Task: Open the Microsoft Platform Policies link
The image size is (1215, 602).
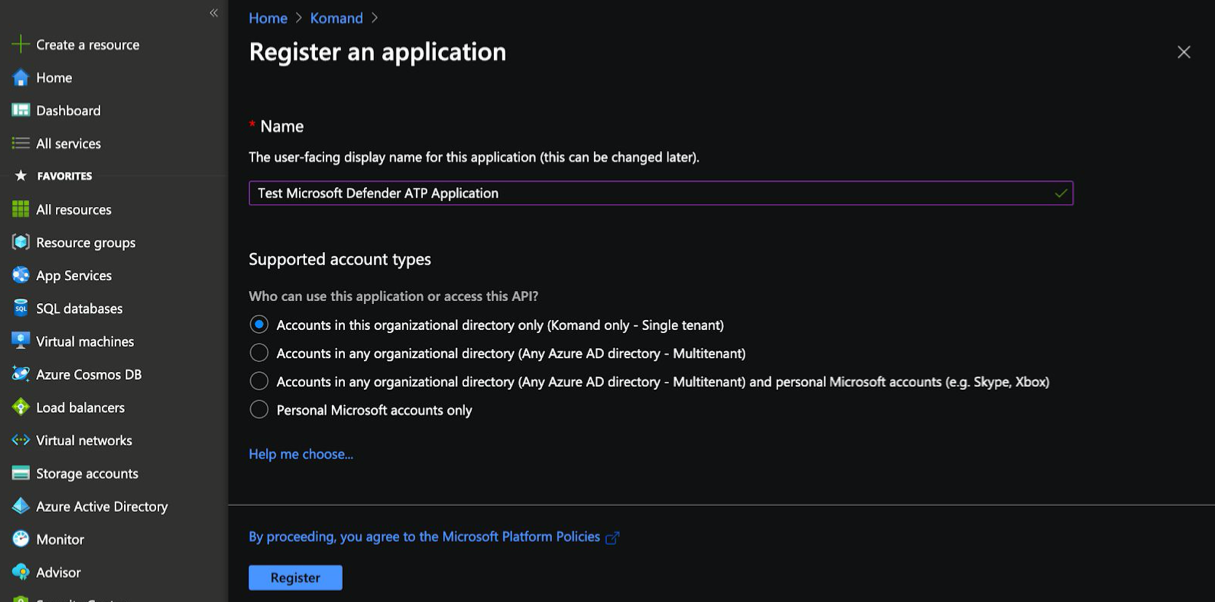Action: pyautogui.click(x=424, y=537)
